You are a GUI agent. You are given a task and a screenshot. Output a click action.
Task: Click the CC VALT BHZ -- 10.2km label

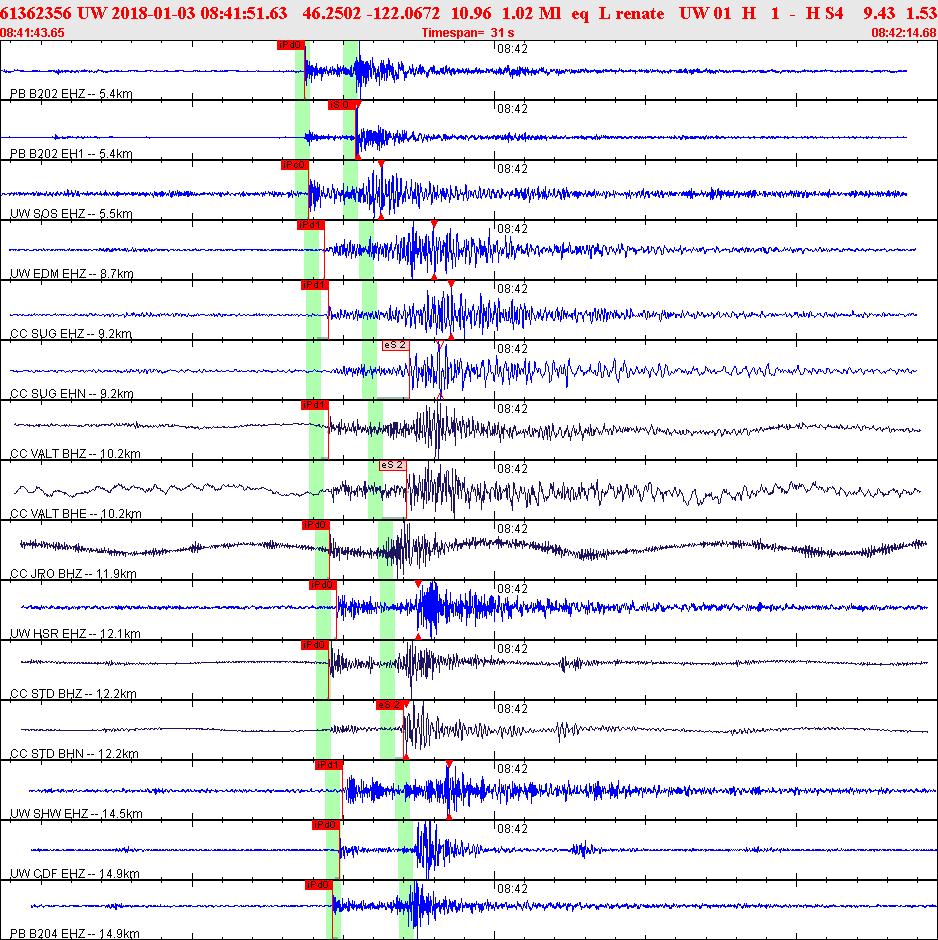(x=76, y=453)
